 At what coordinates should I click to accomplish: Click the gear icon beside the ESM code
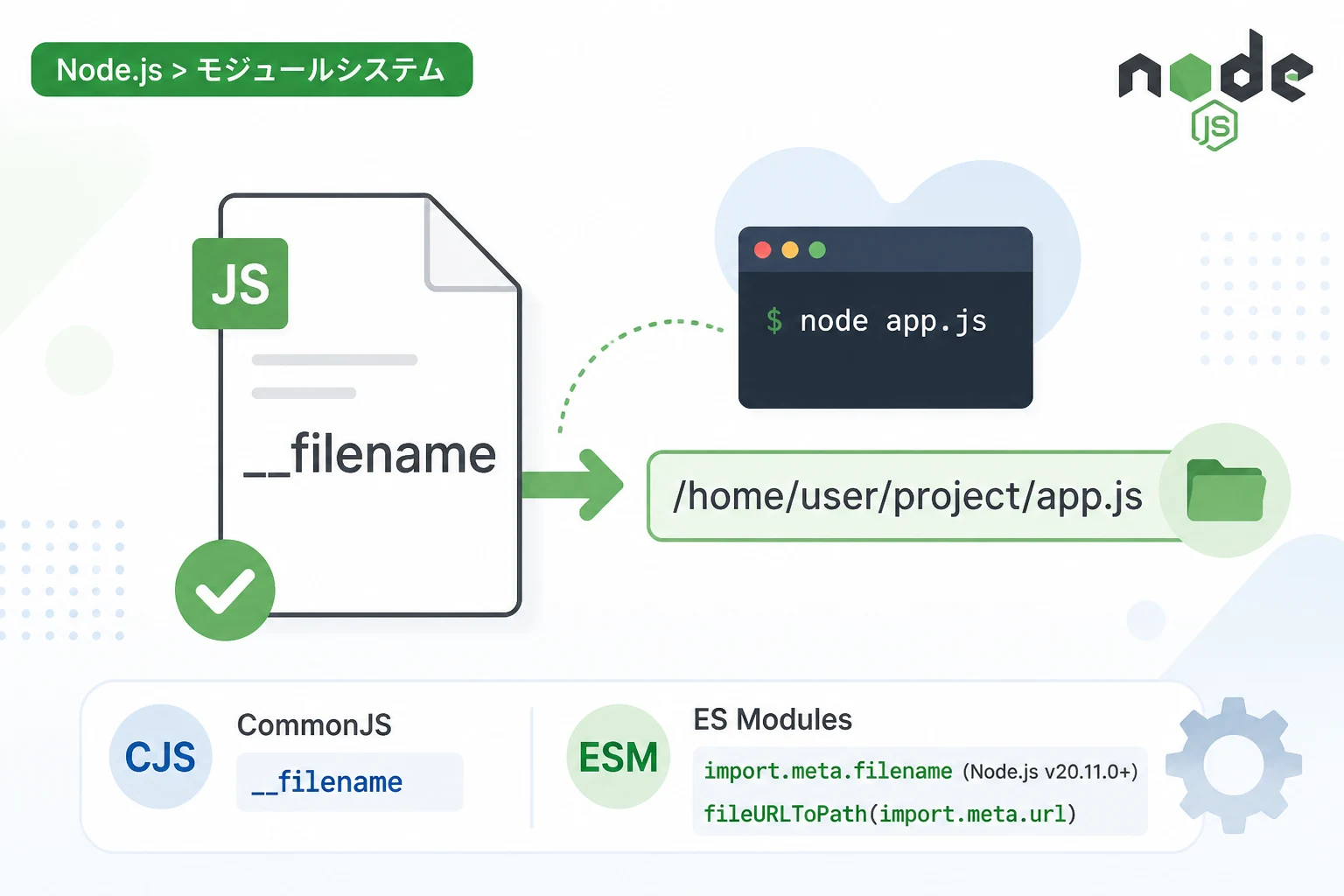click(1234, 765)
